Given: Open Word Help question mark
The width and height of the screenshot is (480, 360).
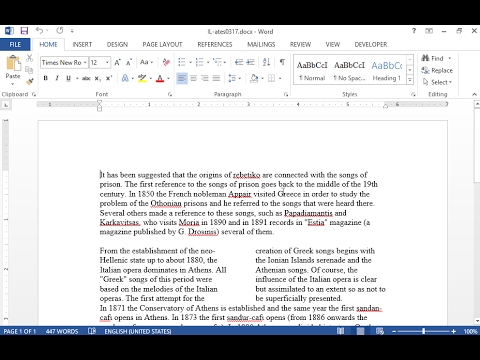Looking at the screenshot, I should [414, 31].
